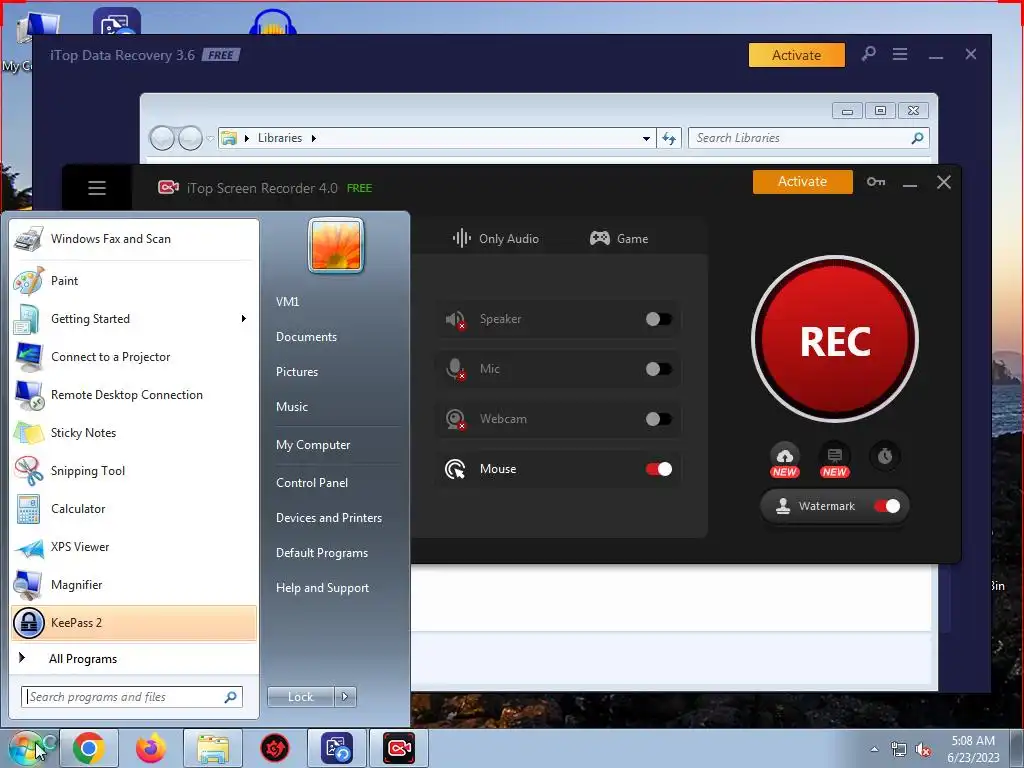The height and width of the screenshot is (768, 1024).
Task: Open Google Chrome from taskbar
Action: [x=89, y=748]
